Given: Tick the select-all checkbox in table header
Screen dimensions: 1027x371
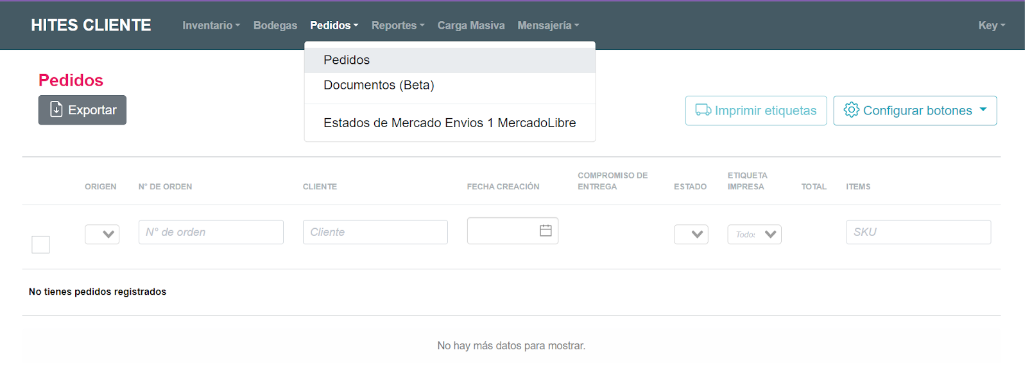Looking at the screenshot, I should pyautogui.click(x=41, y=244).
